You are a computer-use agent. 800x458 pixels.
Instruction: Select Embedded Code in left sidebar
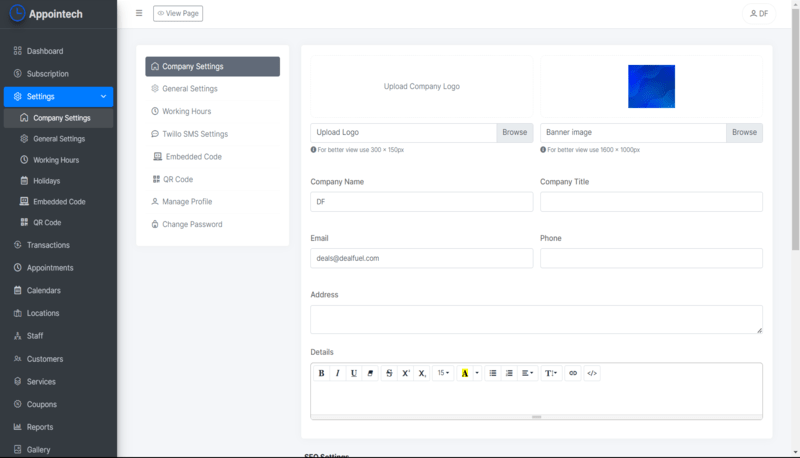(58, 201)
